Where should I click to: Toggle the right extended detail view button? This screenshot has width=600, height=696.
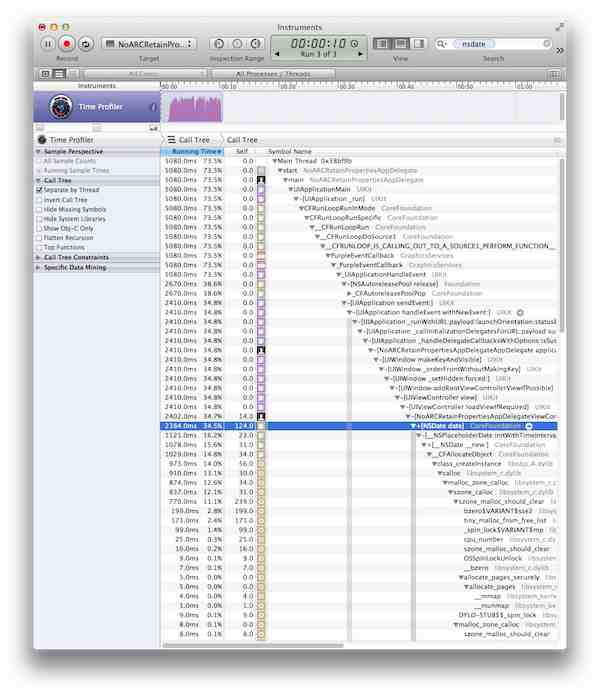click(418, 44)
